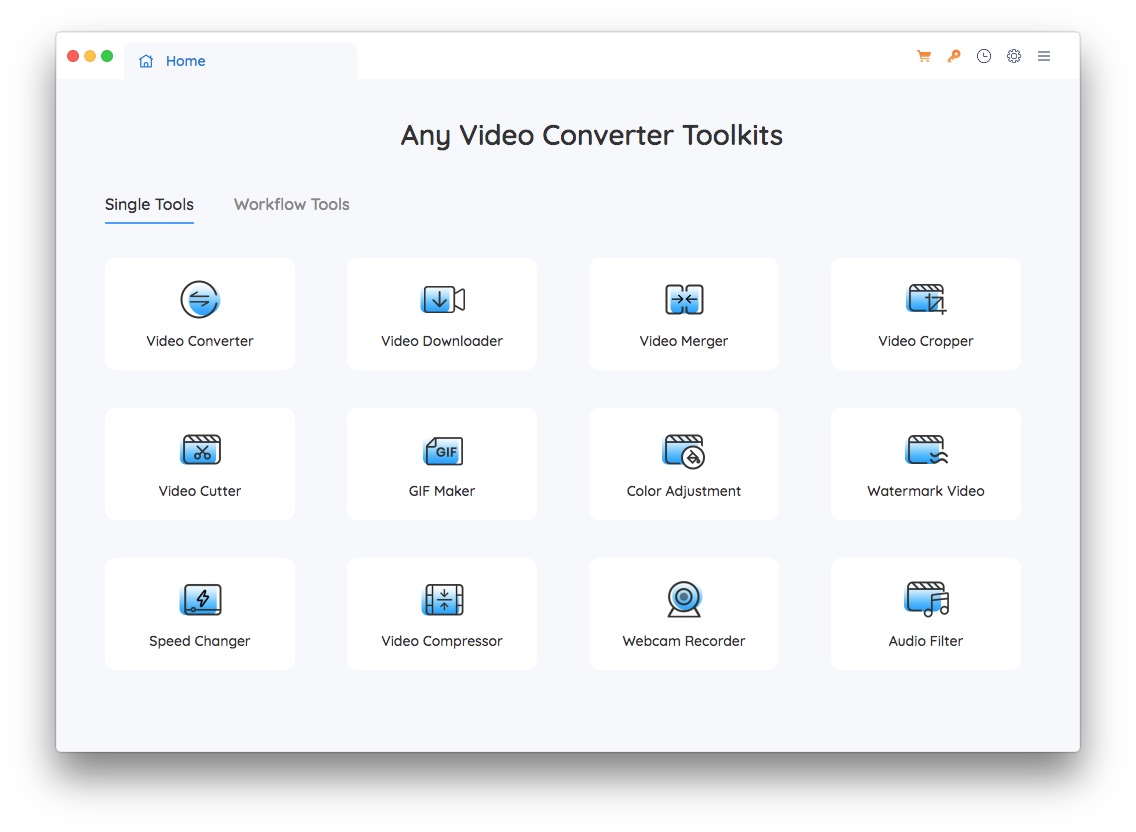Open the Video Cutter scissors icon
The height and width of the screenshot is (832, 1136).
(x=201, y=449)
